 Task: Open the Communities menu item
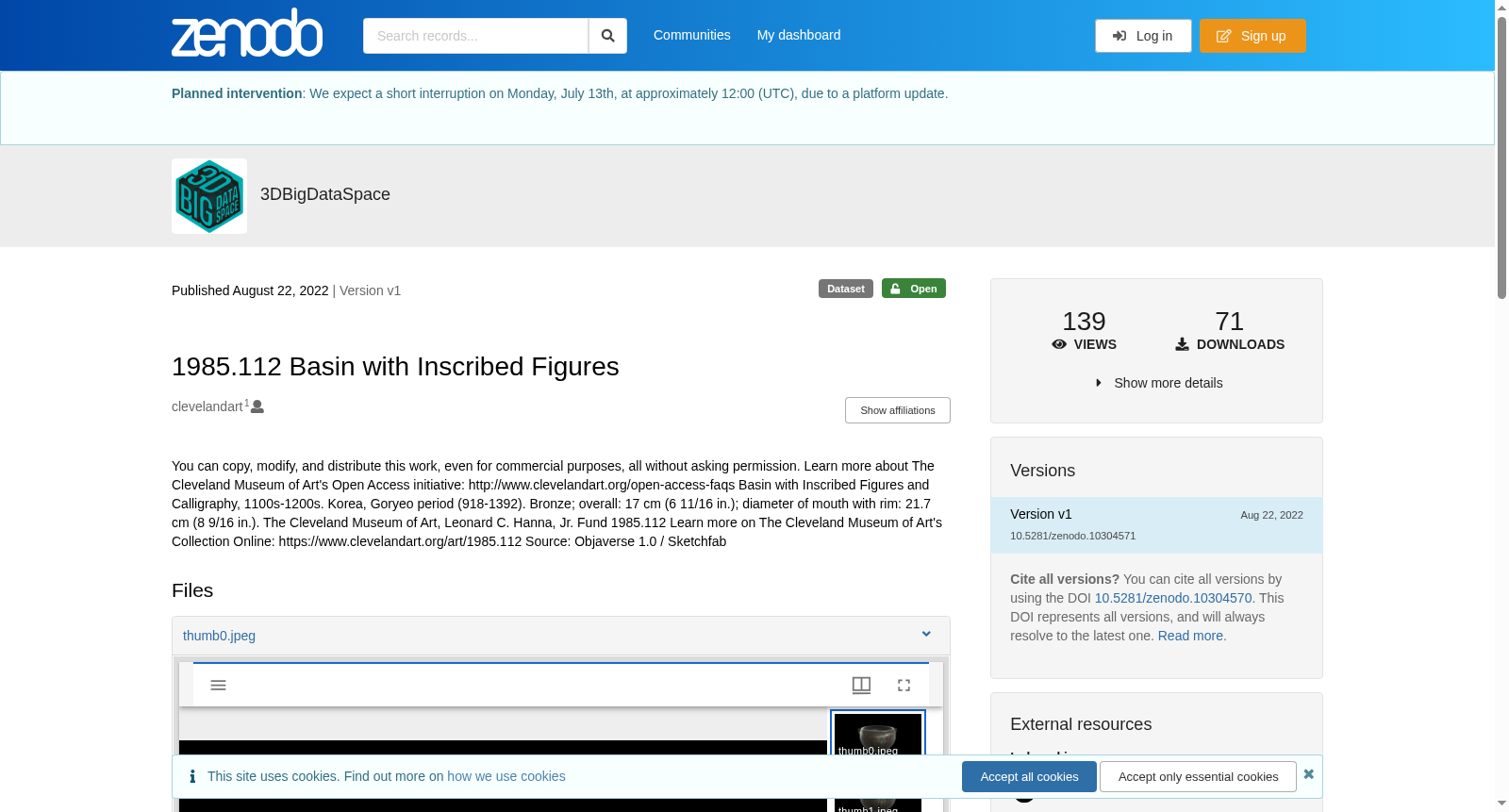pyautogui.click(x=692, y=35)
